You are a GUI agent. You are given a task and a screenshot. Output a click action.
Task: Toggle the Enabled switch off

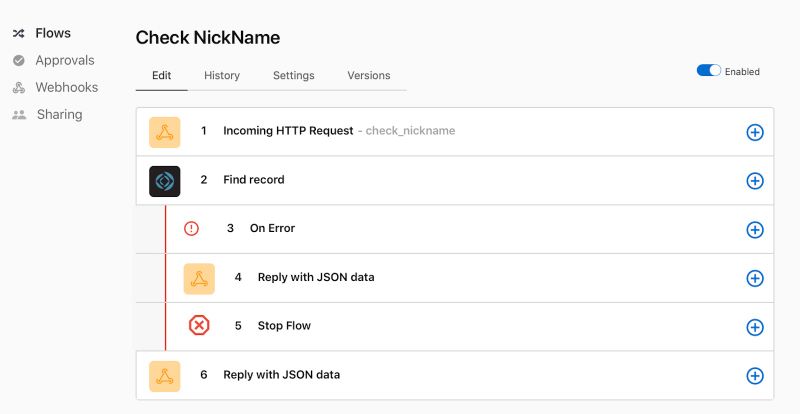pyautogui.click(x=709, y=70)
